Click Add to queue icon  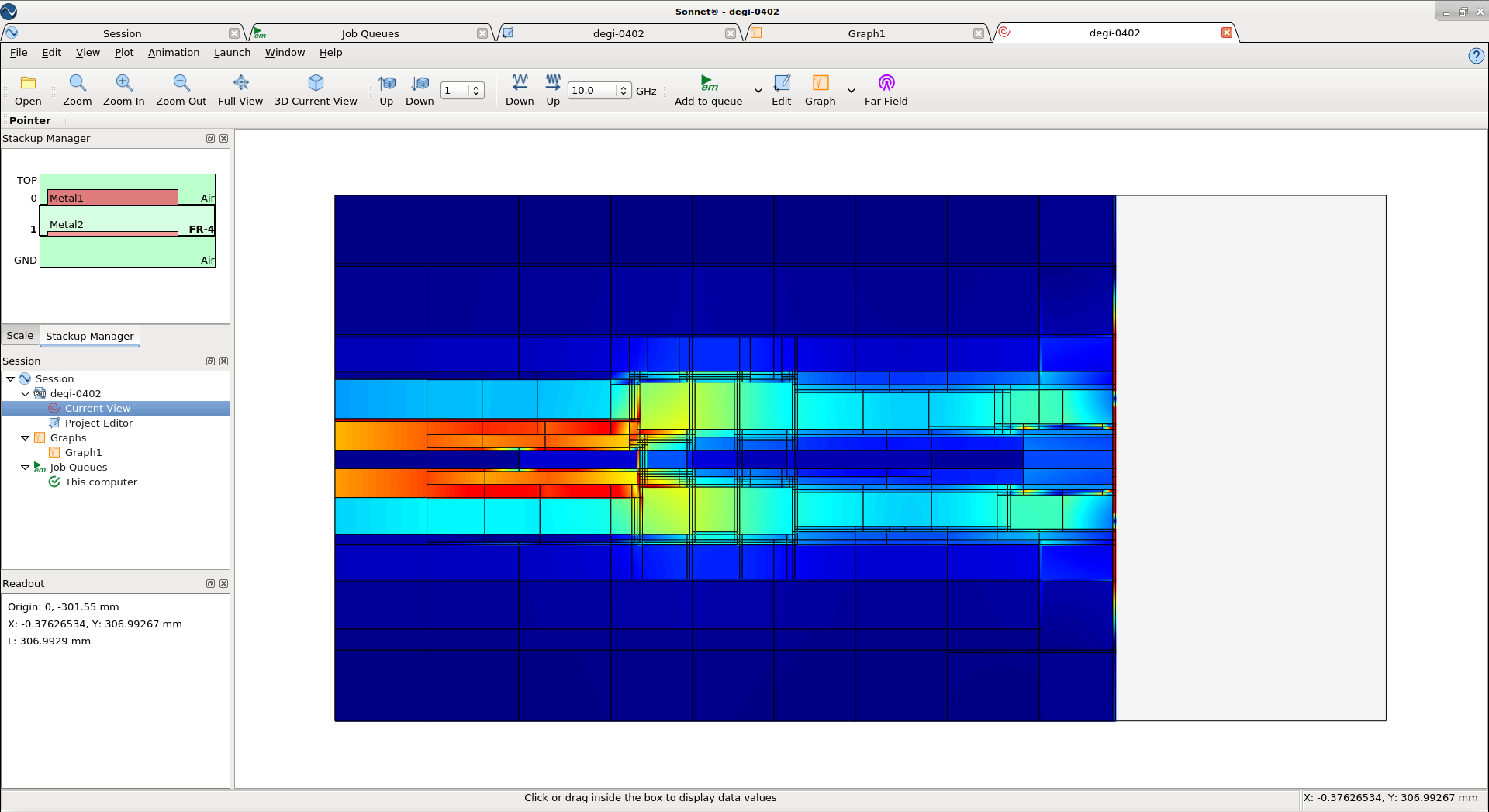708,83
